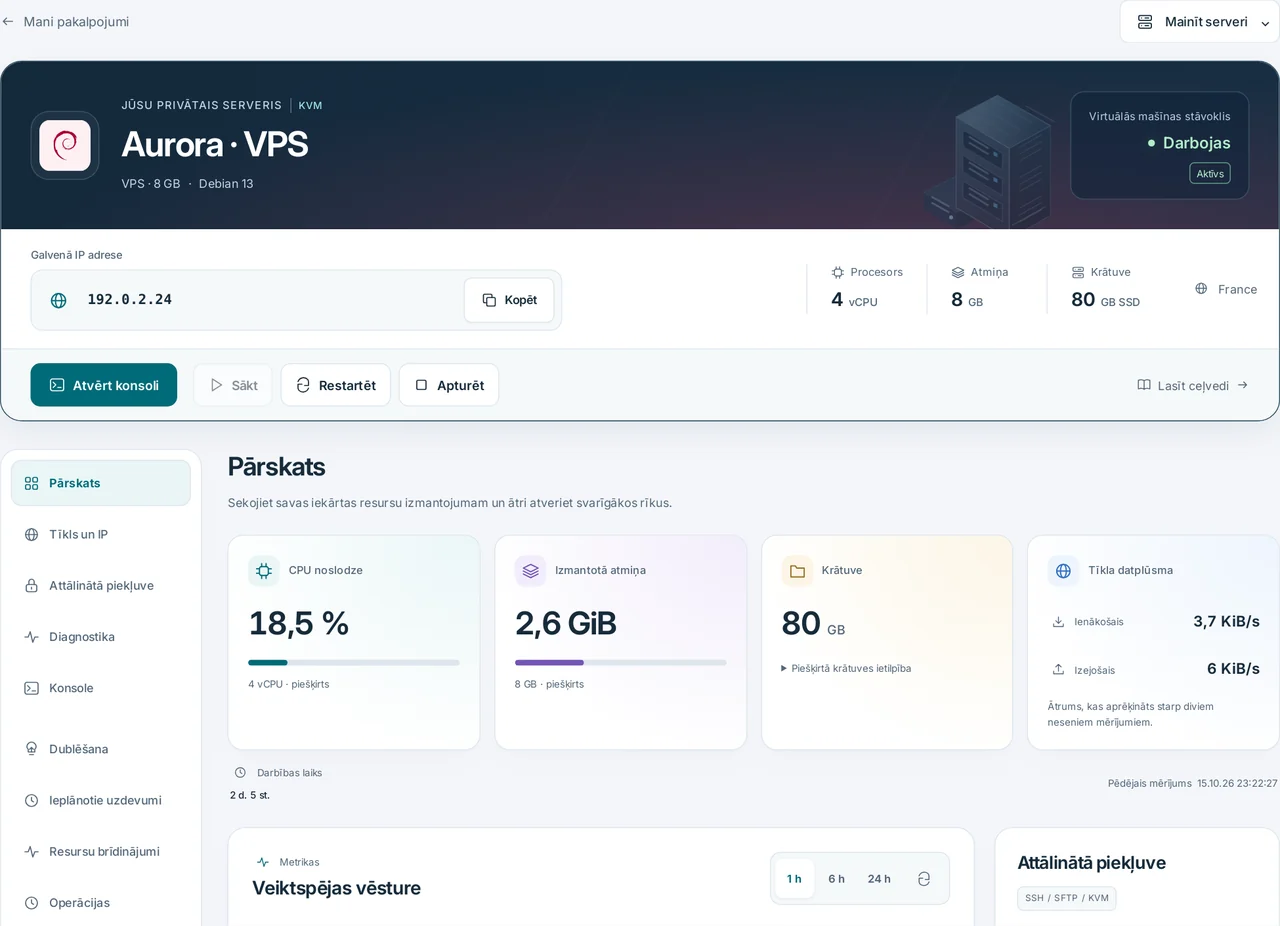Open the console with Atvērt konsoli
The width and height of the screenshot is (1280, 926).
pos(104,385)
